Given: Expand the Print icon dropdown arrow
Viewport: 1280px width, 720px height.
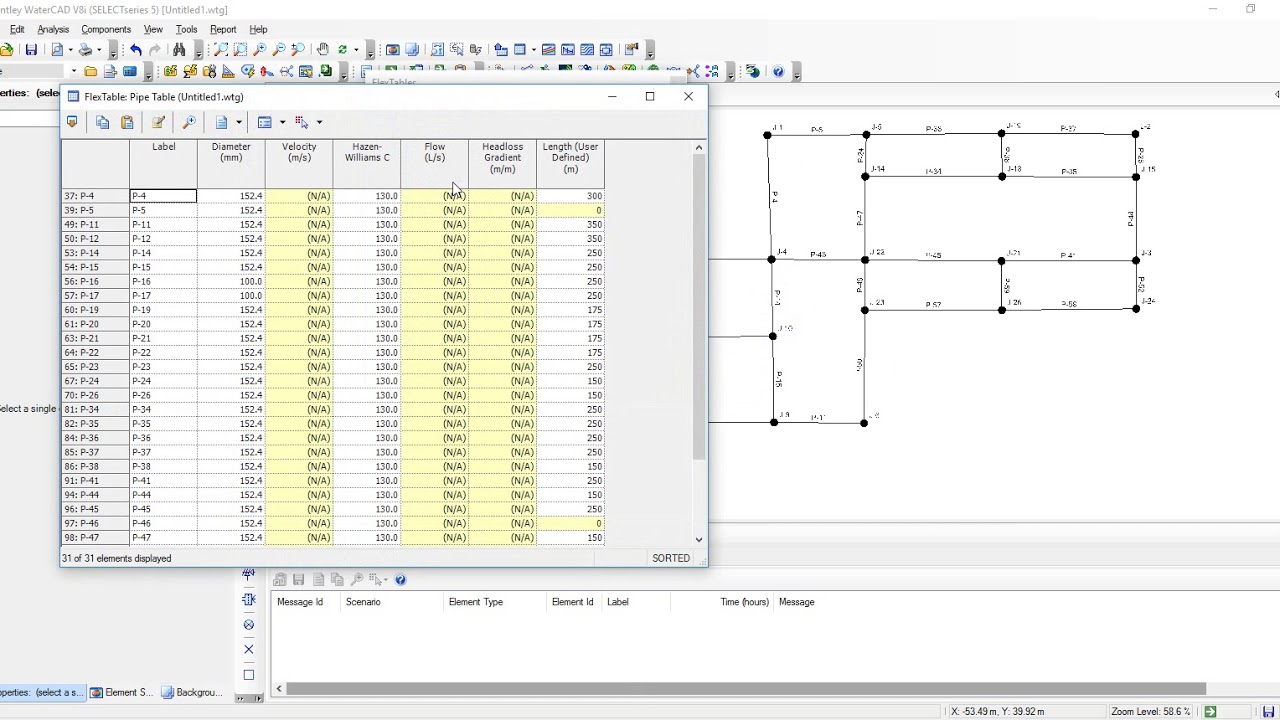Looking at the screenshot, I should (99, 50).
